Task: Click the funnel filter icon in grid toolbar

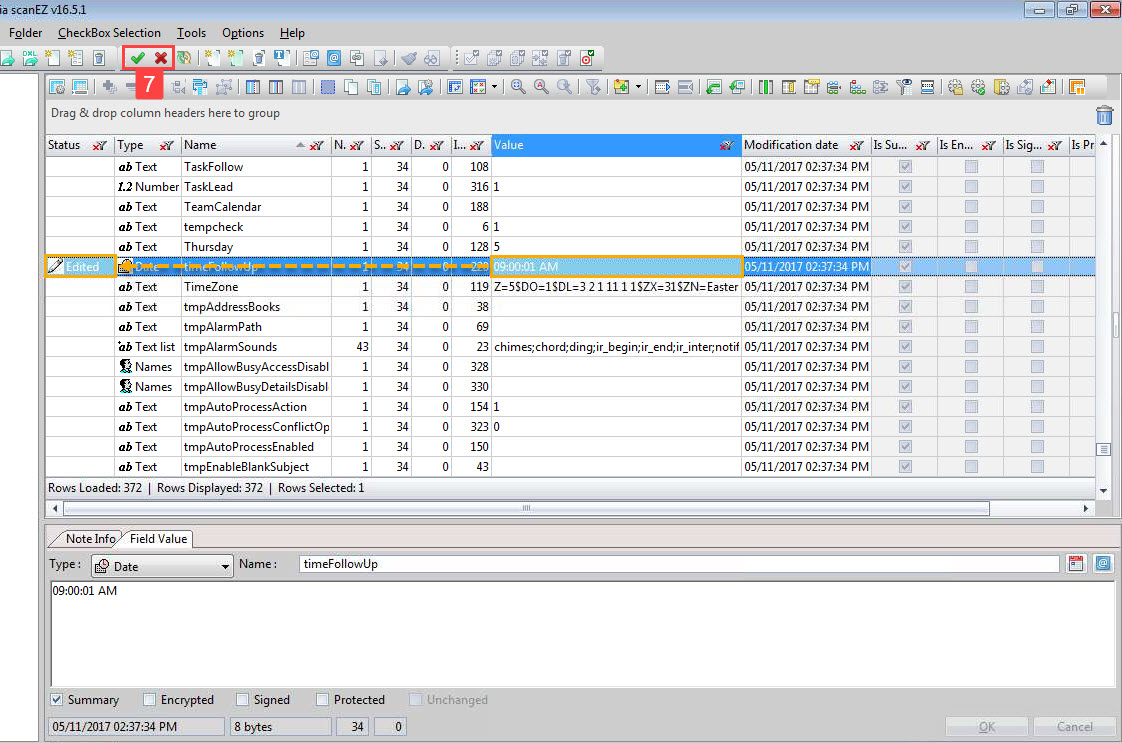Action: [x=592, y=87]
